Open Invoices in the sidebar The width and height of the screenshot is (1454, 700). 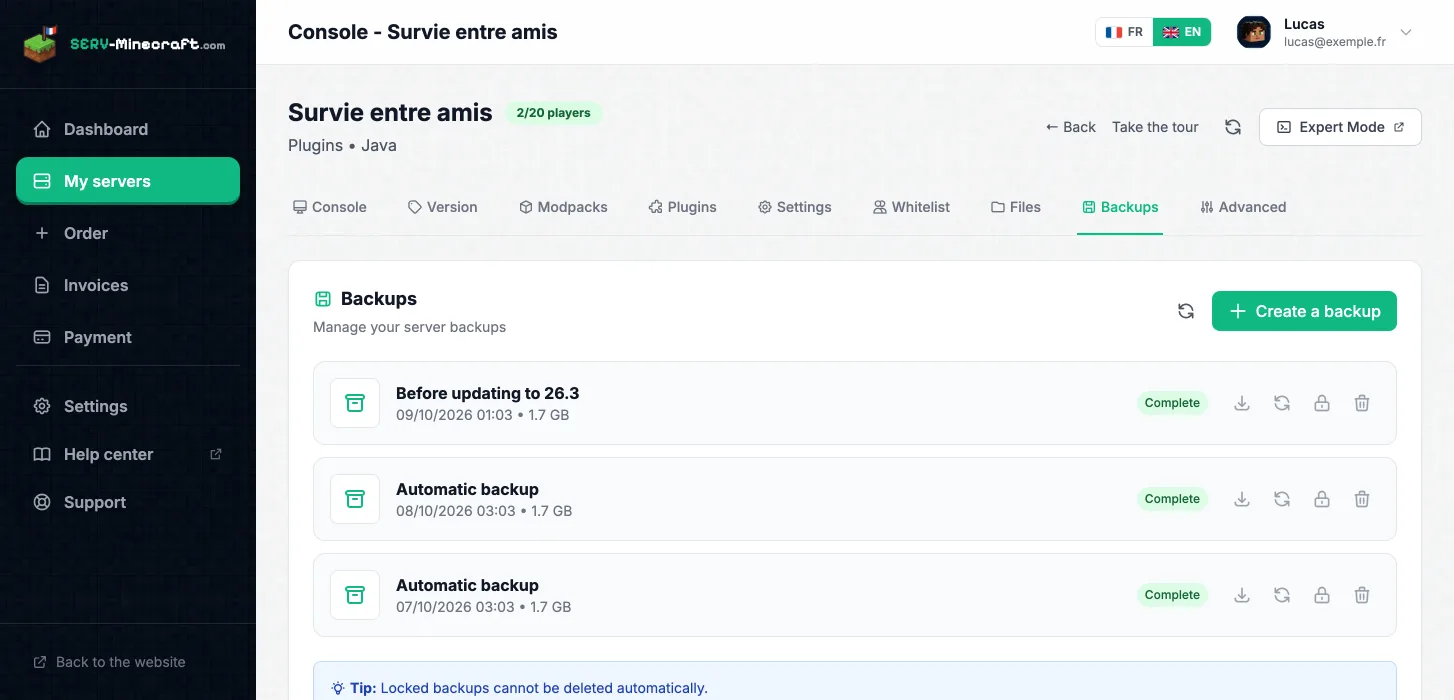pos(128,285)
